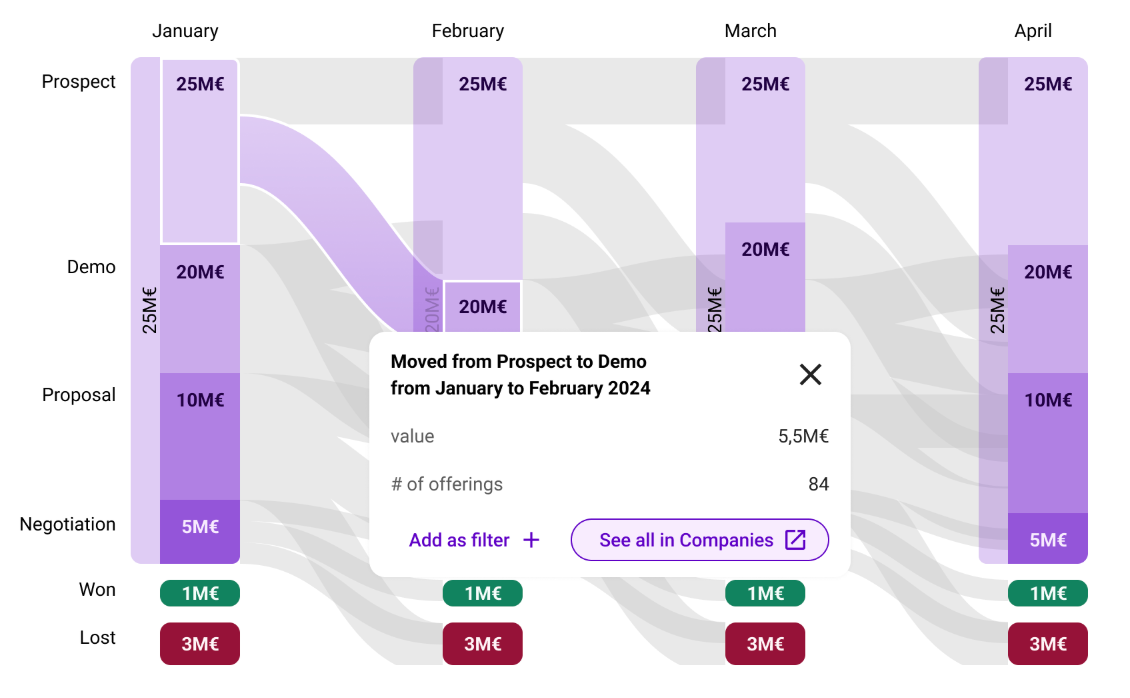1130x698 pixels.
Task: Select April Negotiation 5M€ segment
Action: point(1047,539)
